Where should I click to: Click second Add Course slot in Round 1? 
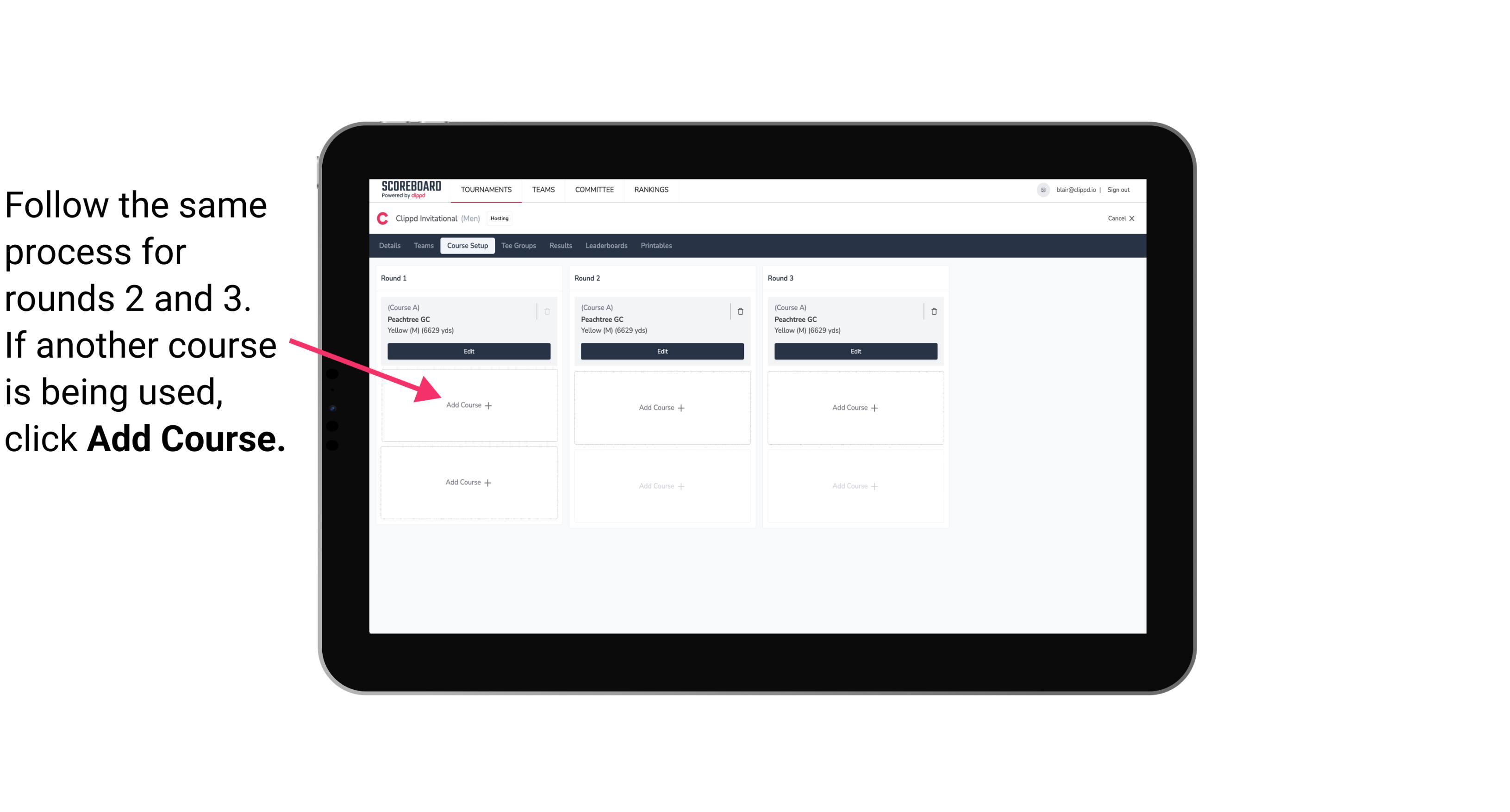click(467, 482)
